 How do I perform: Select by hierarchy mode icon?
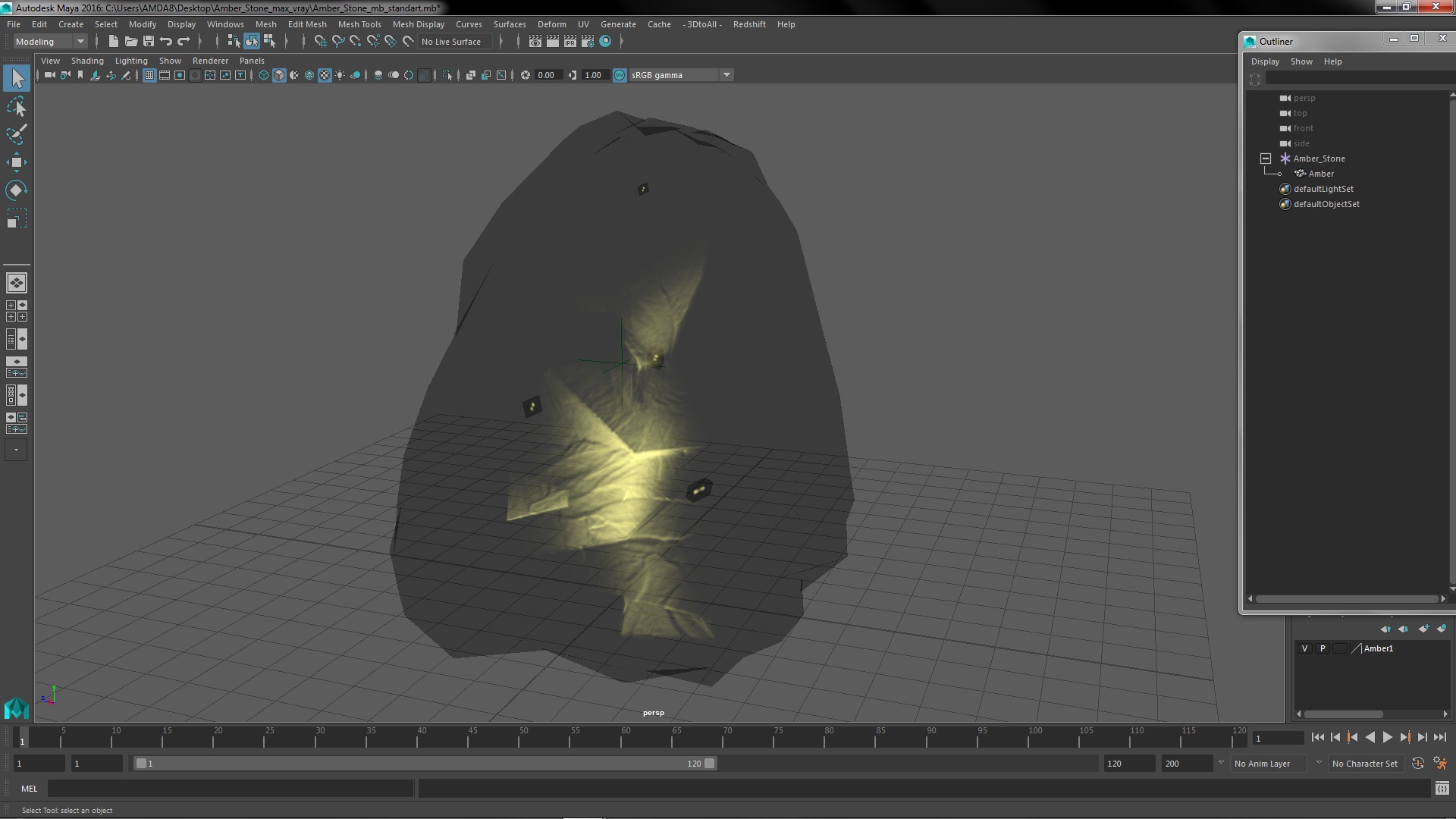234,41
